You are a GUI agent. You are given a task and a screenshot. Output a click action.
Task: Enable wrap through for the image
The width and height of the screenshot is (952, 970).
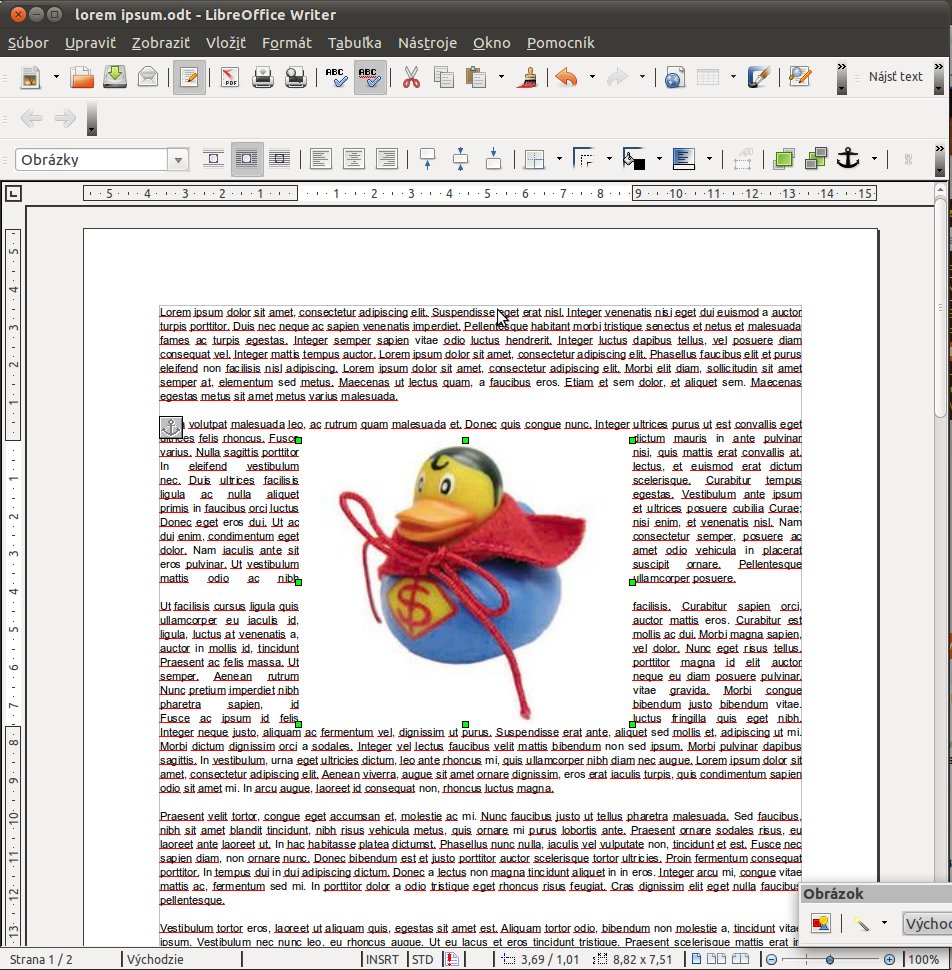[280, 160]
